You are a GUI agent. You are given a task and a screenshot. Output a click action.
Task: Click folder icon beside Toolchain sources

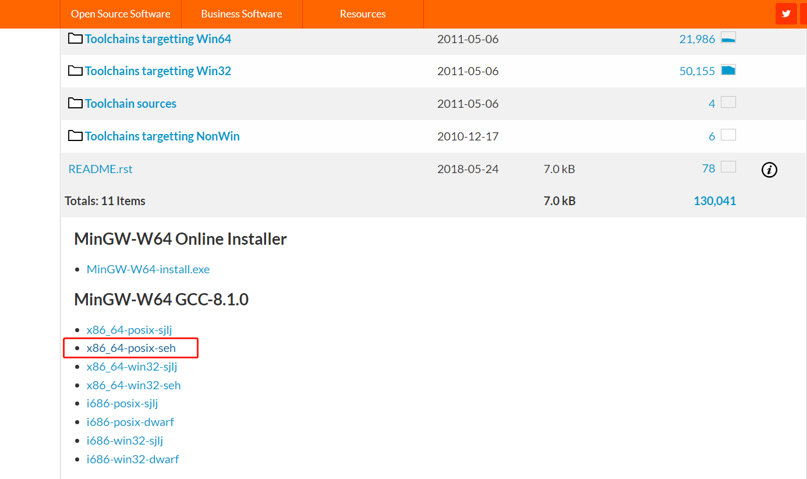[x=75, y=103]
